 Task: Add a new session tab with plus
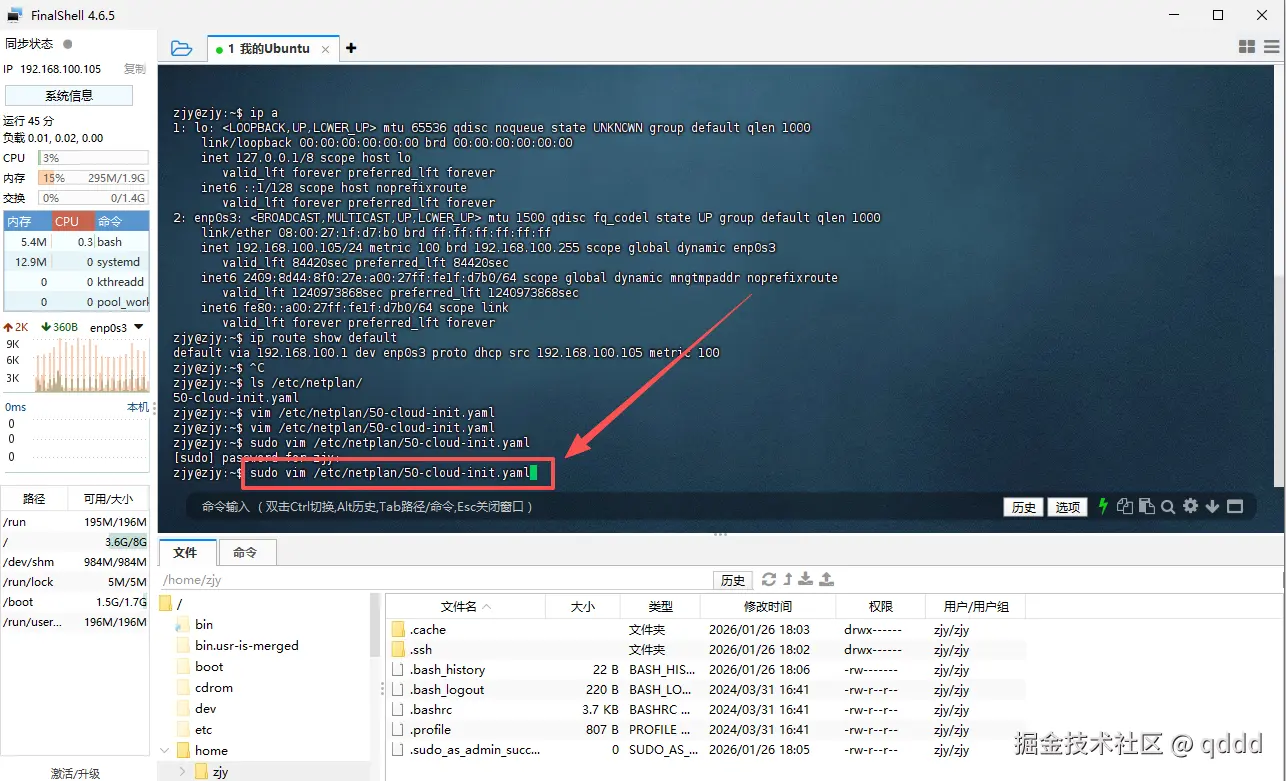[x=351, y=48]
